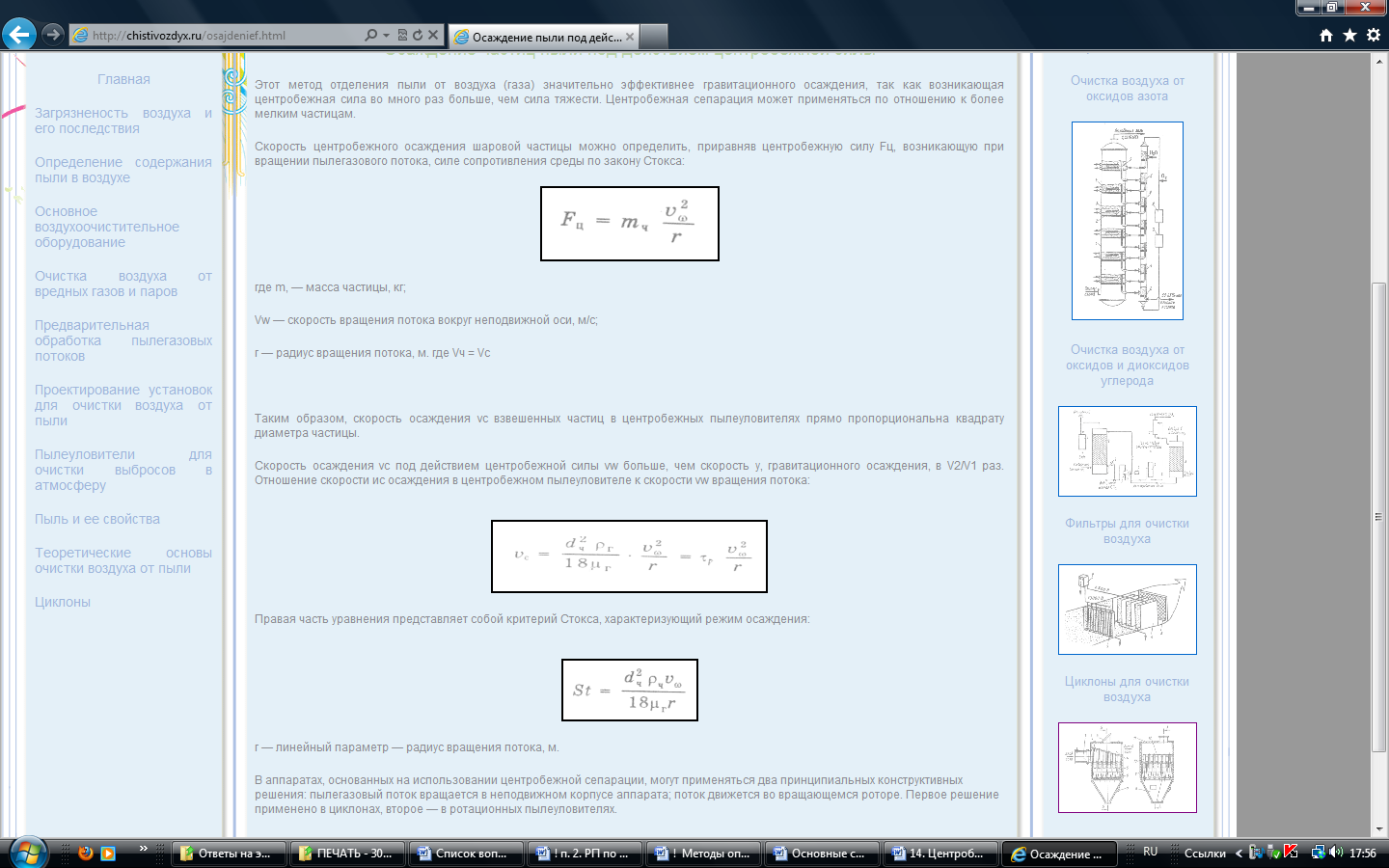Click 'Осаждение ...' Internet Explorer taskbar button
Image resolution: width=1389 pixels, height=868 pixels.
(1060, 854)
